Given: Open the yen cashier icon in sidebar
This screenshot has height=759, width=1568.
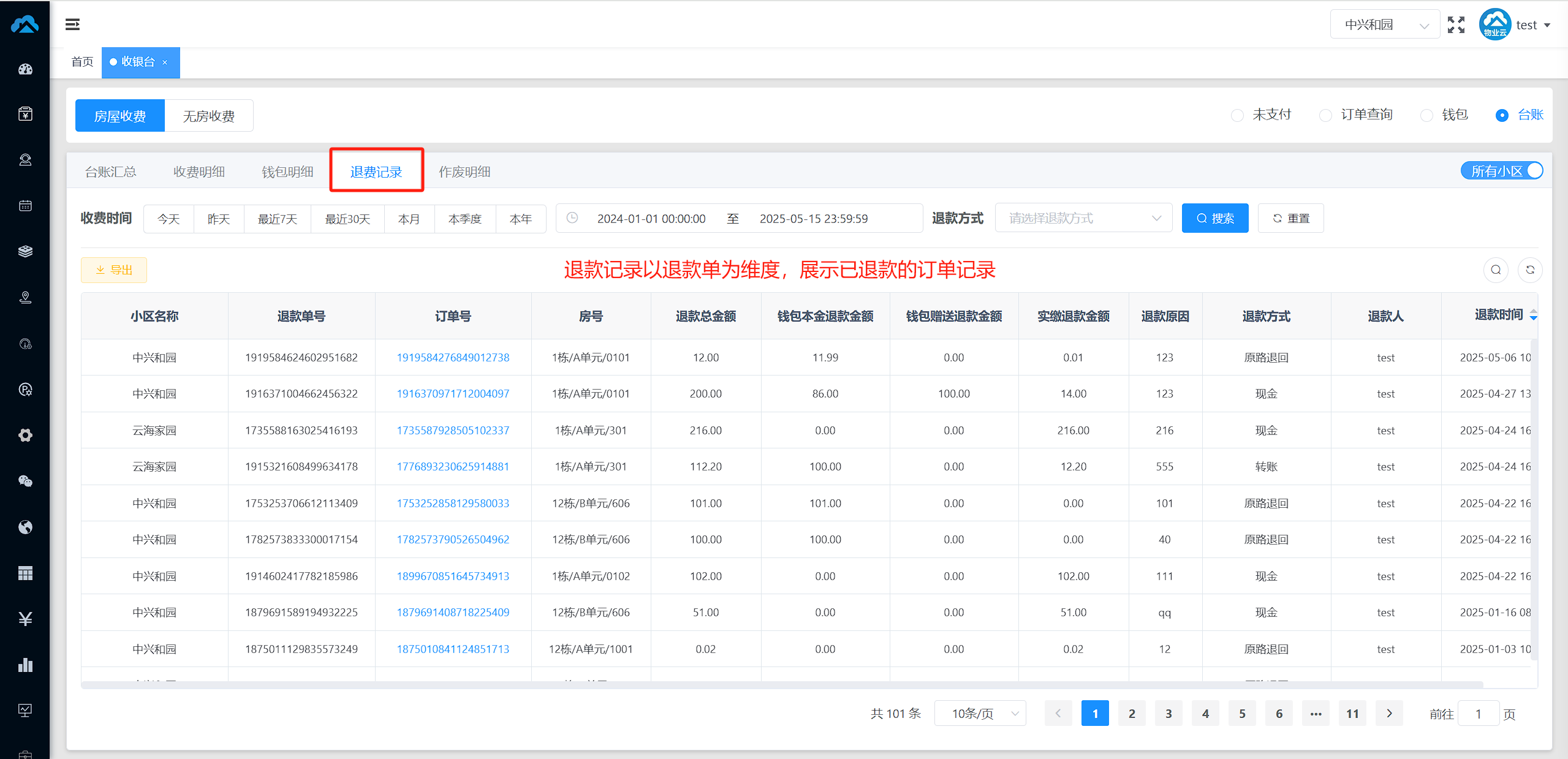Looking at the screenshot, I should [x=25, y=114].
